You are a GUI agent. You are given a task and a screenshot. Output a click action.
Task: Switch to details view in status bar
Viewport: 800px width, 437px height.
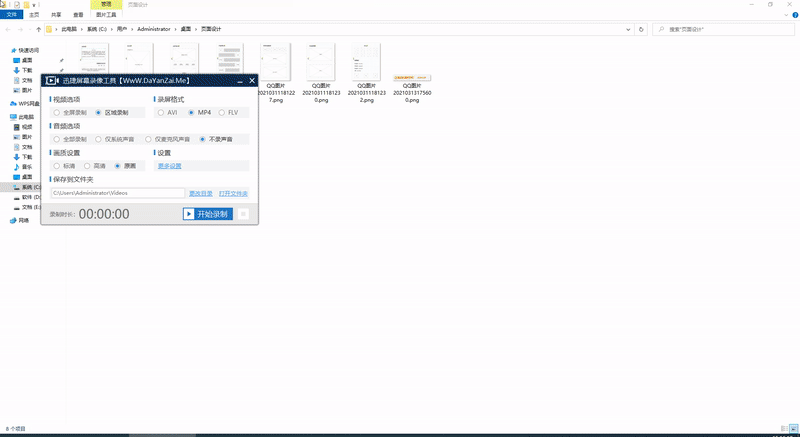pyautogui.click(x=784, y=429)
